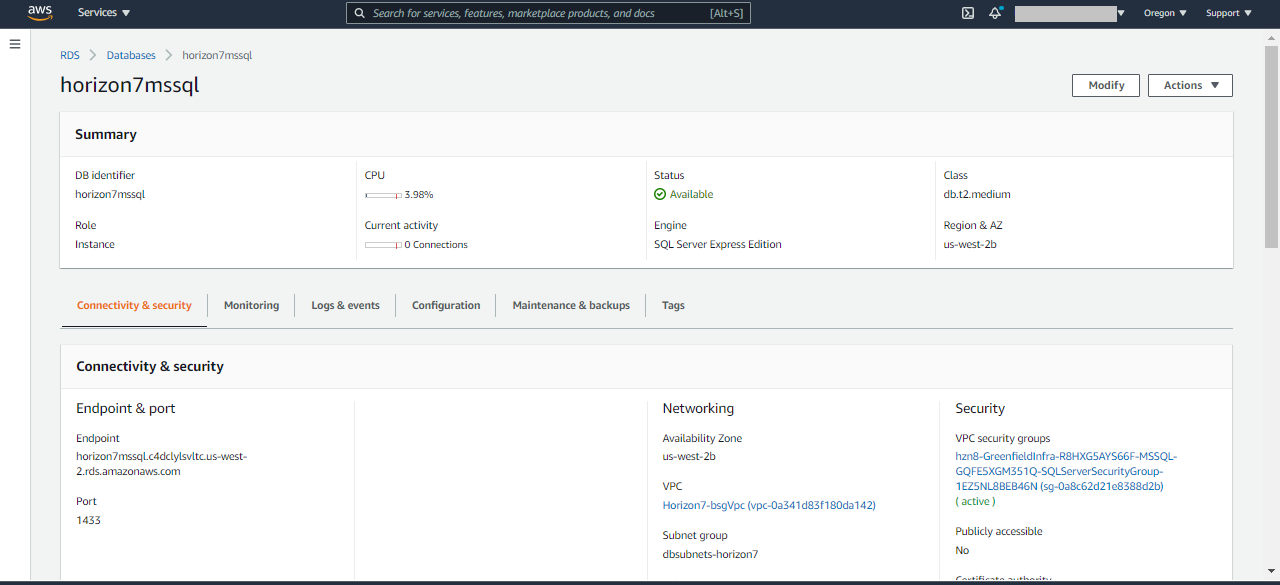Open the Tags tab
1280x585 pixels.
[672, 305]
